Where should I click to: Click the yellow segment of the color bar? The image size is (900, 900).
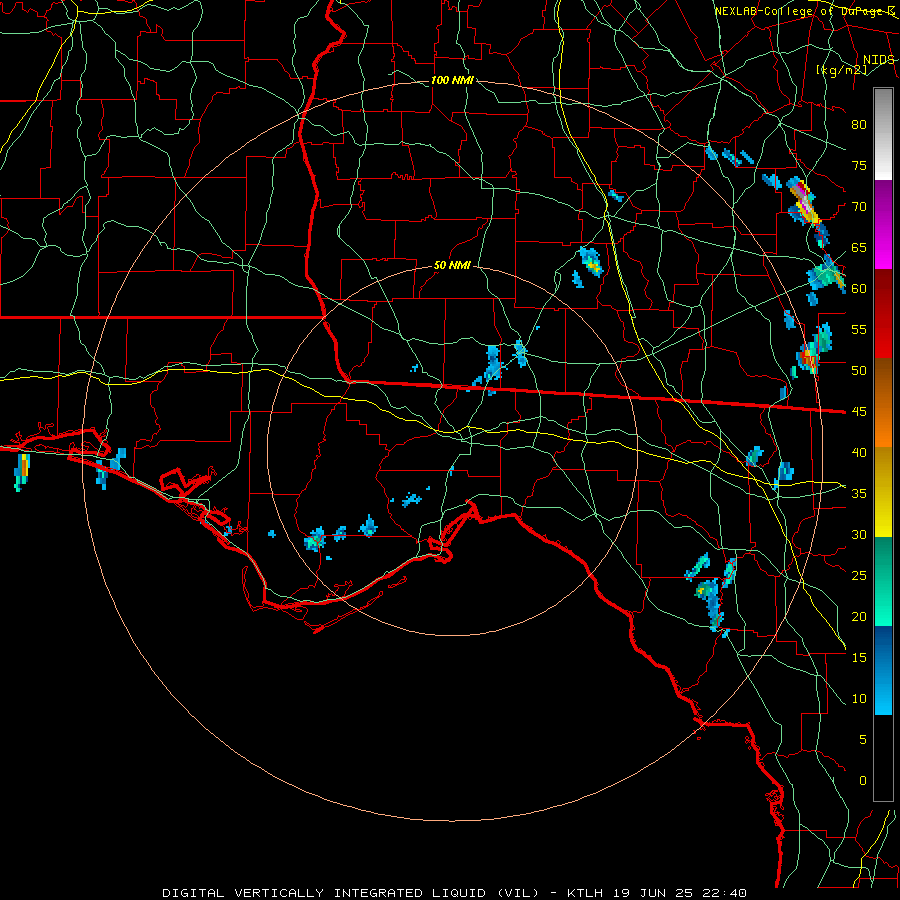click(x=883, y=492)
